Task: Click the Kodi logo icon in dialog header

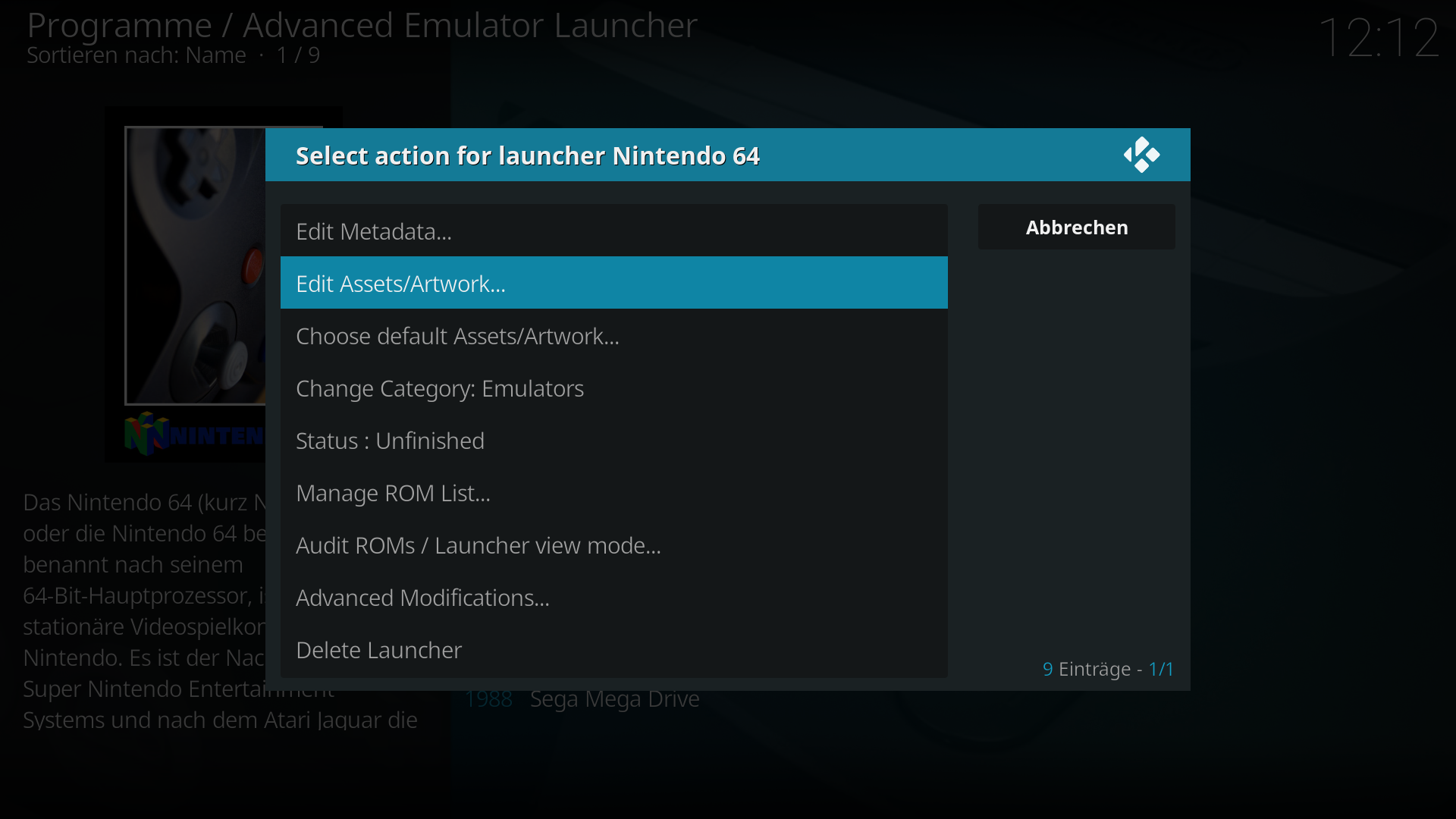Action: point(1141,155)
